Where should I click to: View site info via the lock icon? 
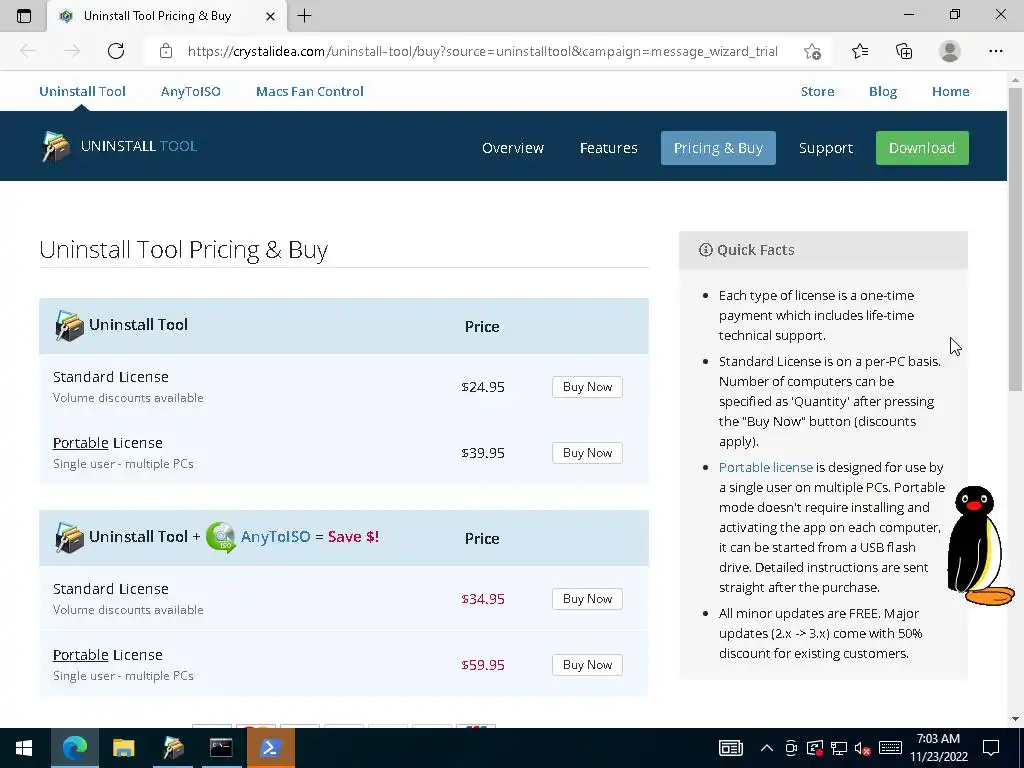pos(166,51)
